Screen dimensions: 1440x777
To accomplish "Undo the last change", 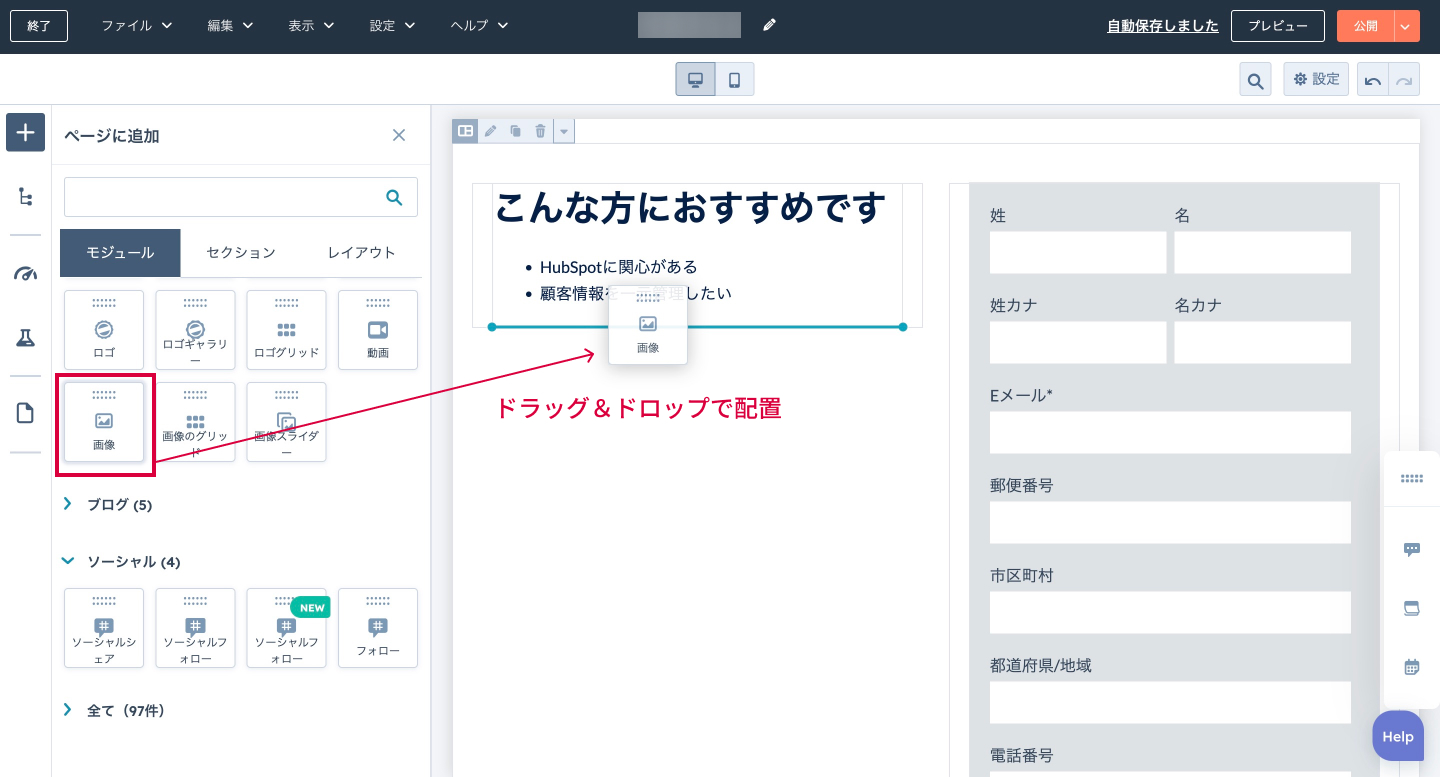I will tap(1373, 79).
